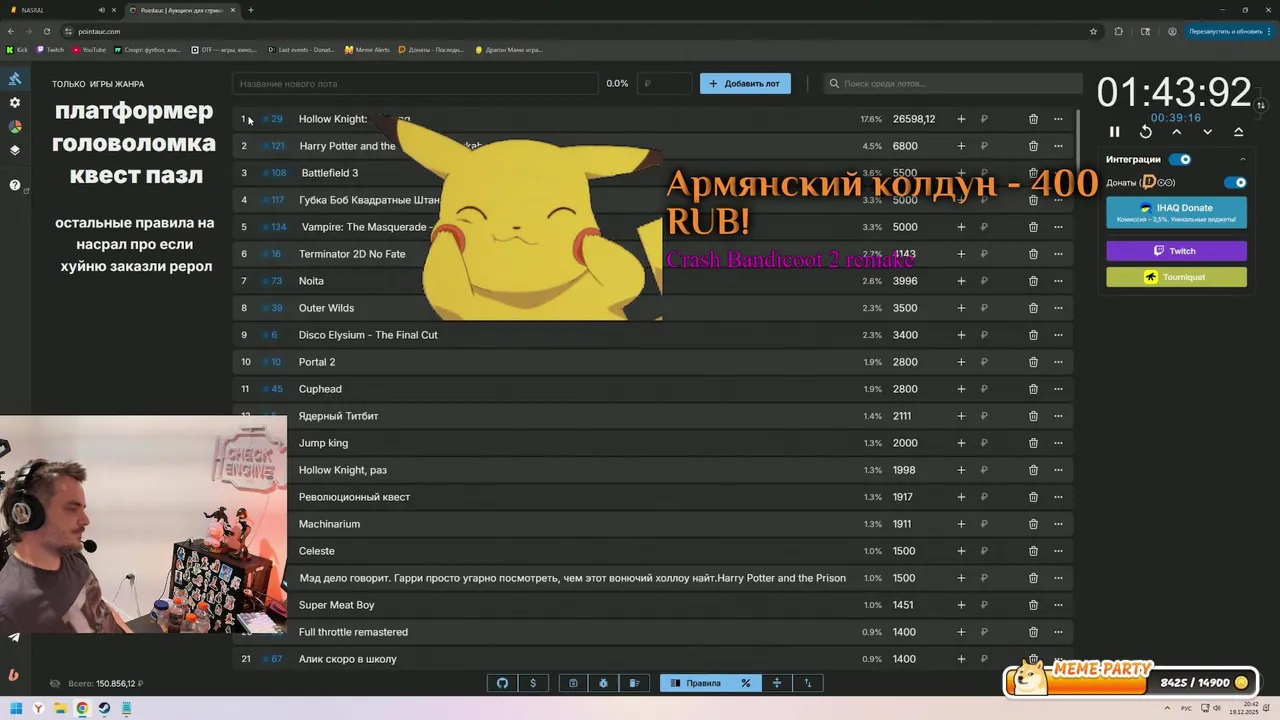
Task: Toggle the Правила rules panel button
Action: (x=696, y=683)
